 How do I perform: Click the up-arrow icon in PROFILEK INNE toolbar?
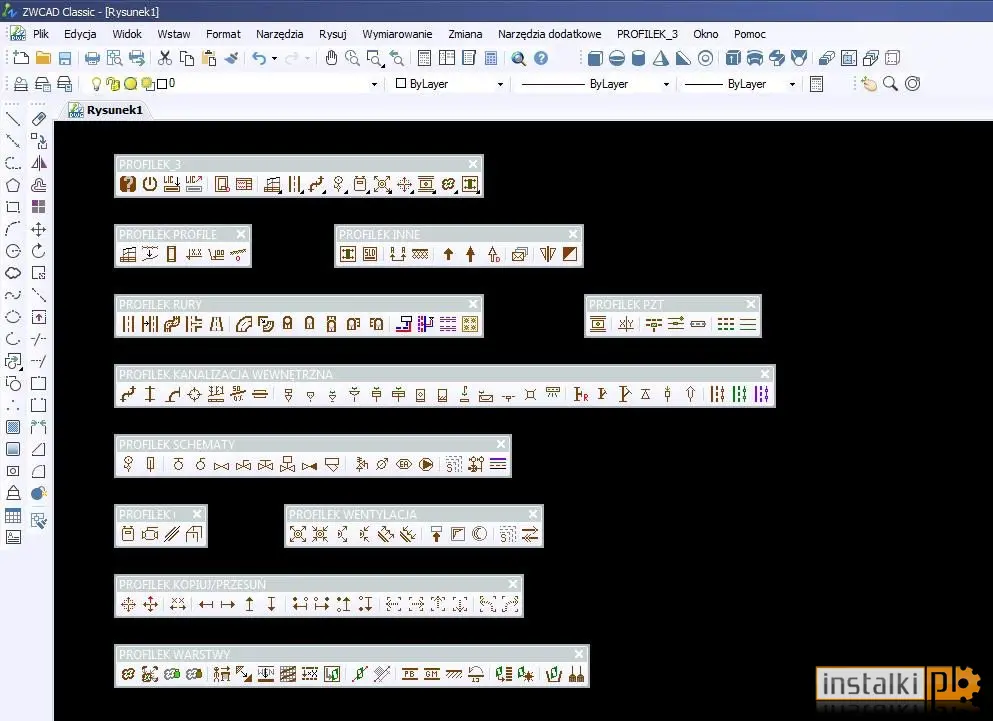click(448, 255)
